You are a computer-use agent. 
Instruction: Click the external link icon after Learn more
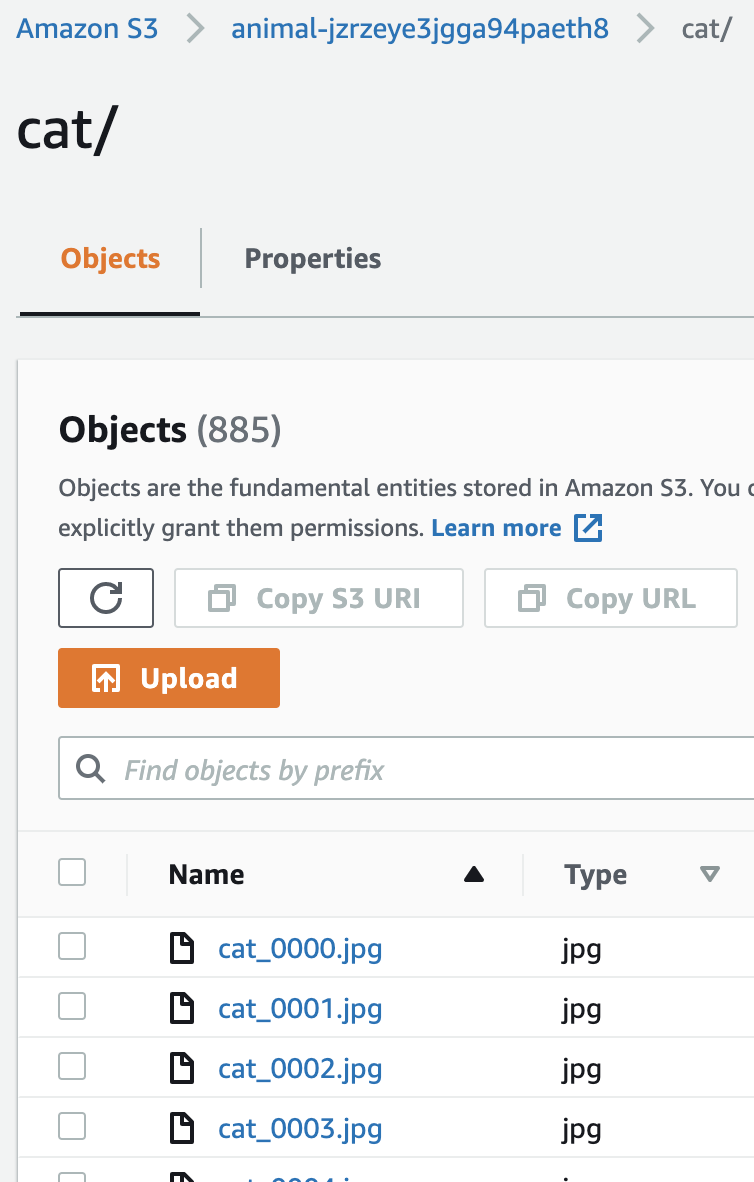click(x=588, y=528)
